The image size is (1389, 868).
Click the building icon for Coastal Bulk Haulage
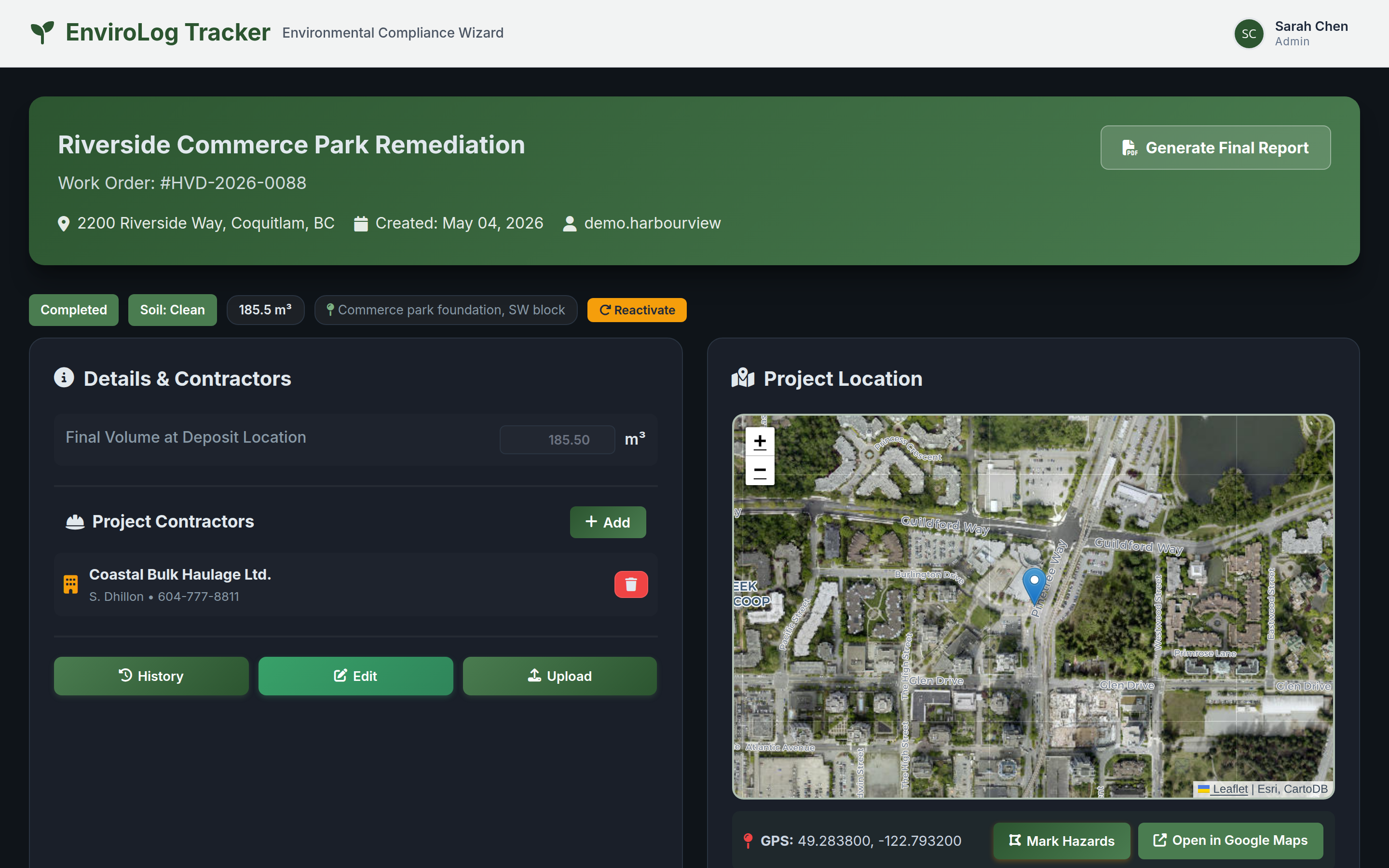70,584
